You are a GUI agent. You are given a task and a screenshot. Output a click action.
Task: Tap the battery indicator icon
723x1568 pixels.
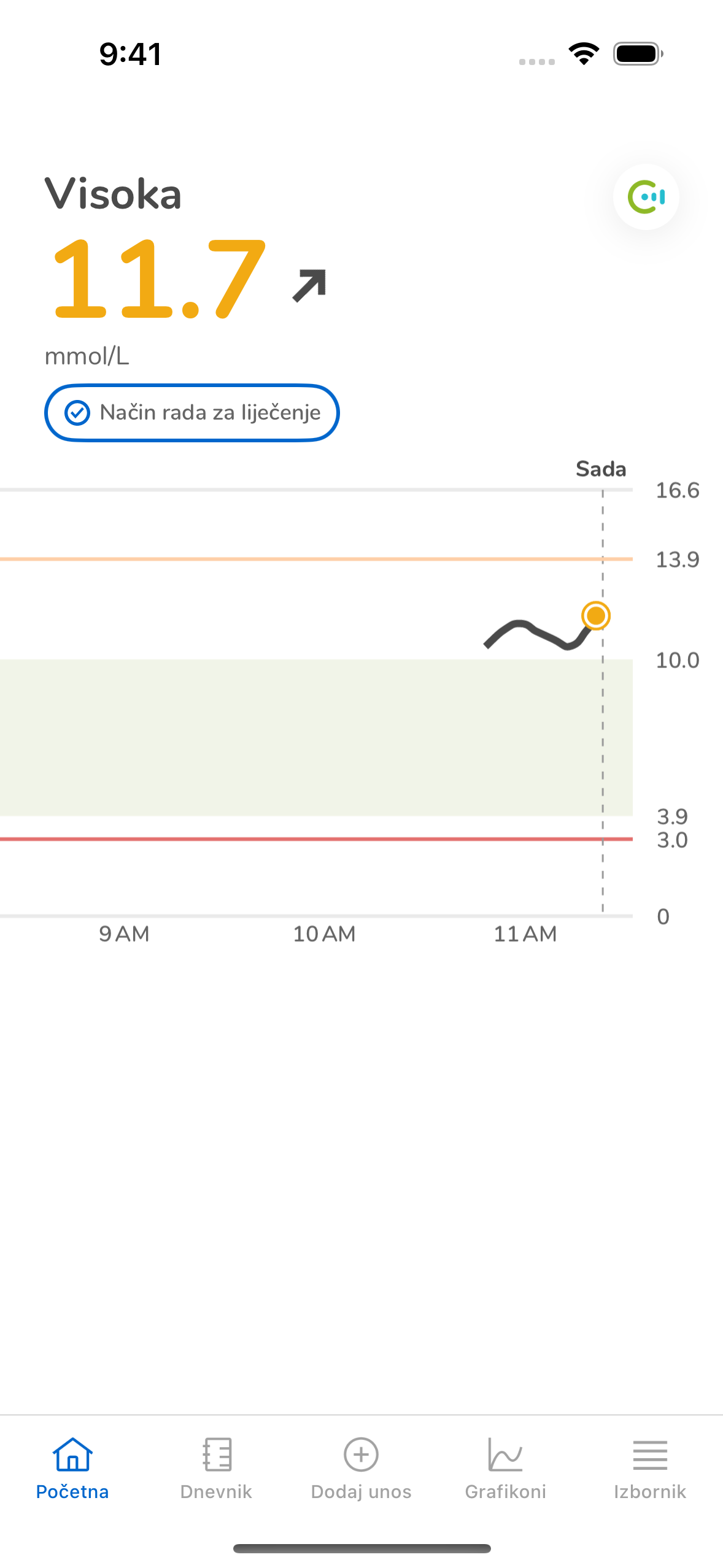[638, 54]
